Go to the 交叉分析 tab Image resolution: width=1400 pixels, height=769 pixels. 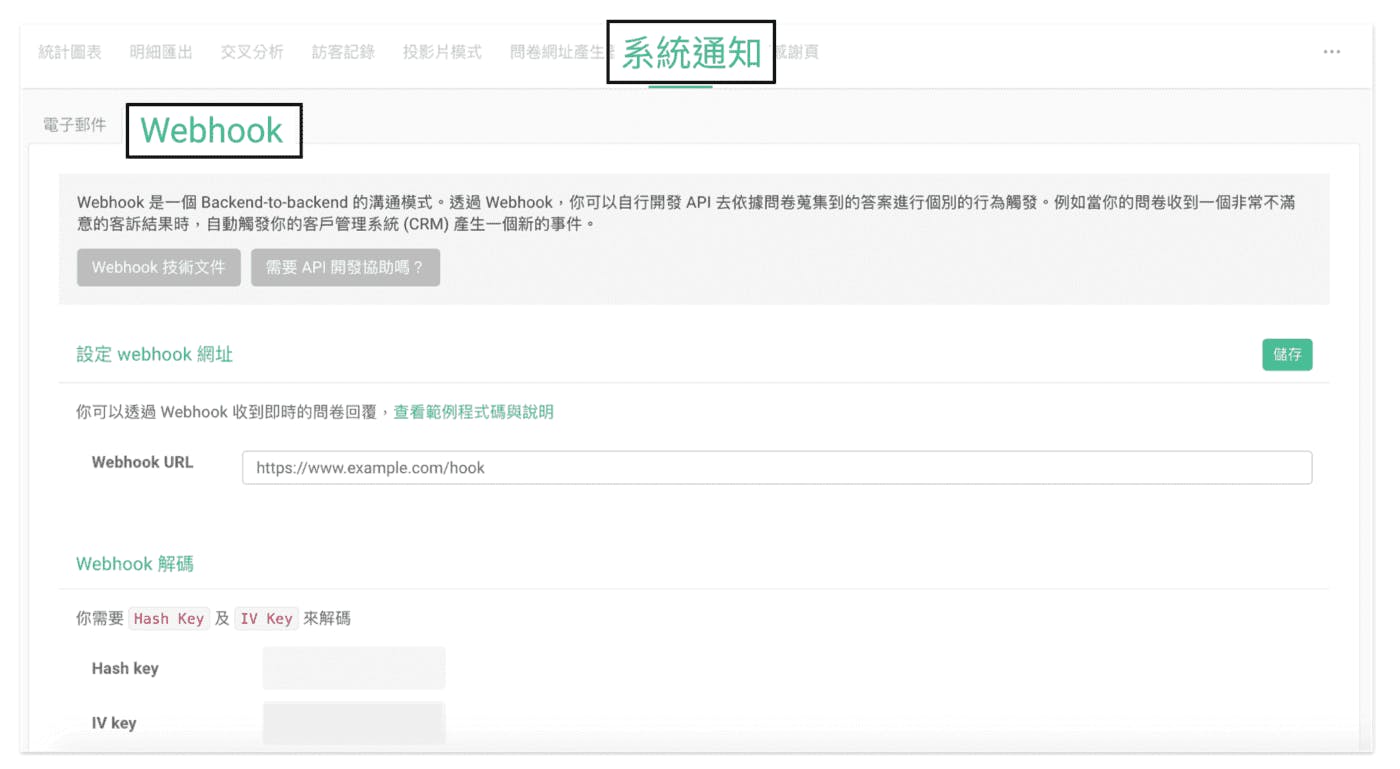click(x=252, y=52)
